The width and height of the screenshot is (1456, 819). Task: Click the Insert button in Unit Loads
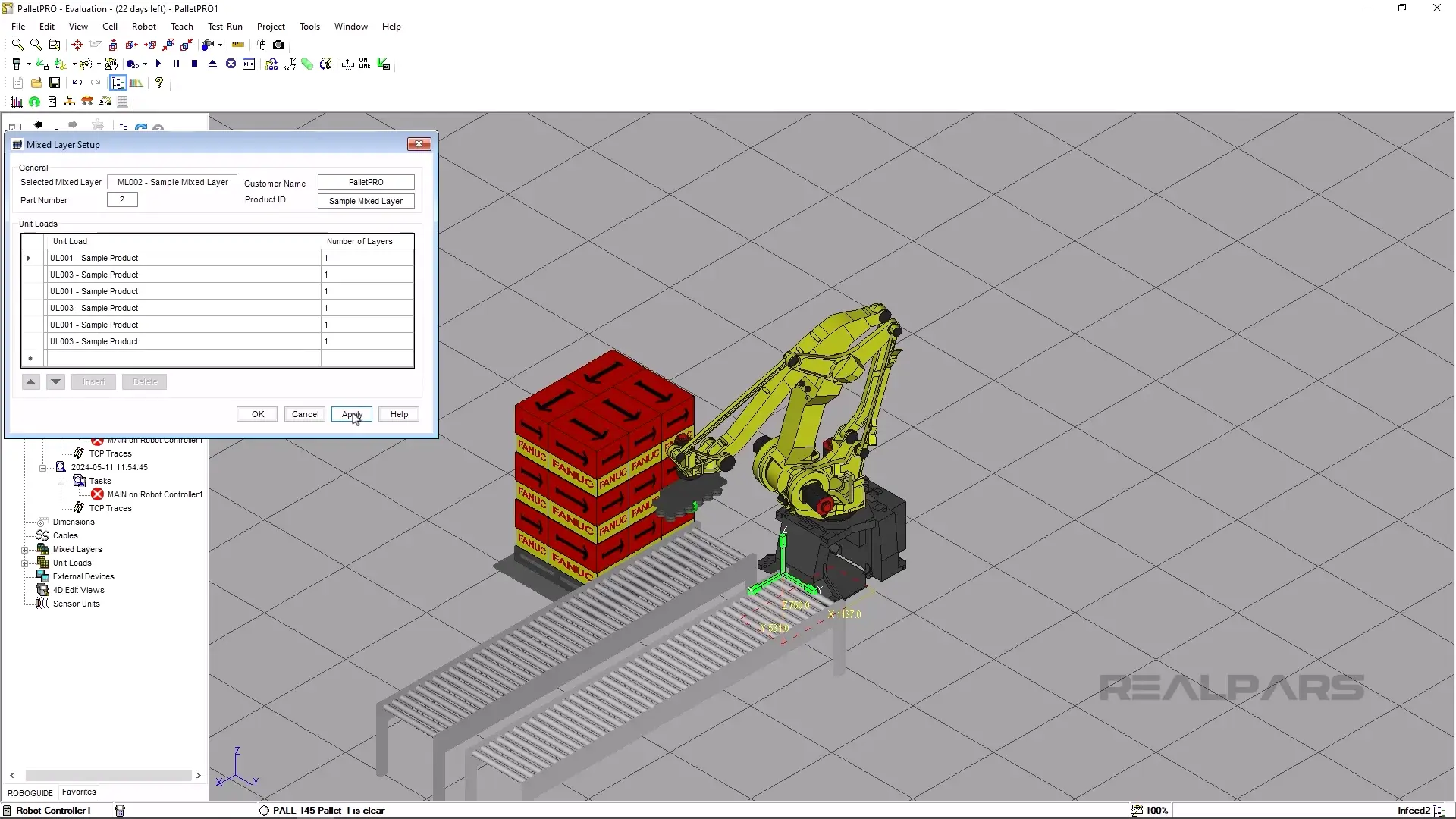coord(93,381)
